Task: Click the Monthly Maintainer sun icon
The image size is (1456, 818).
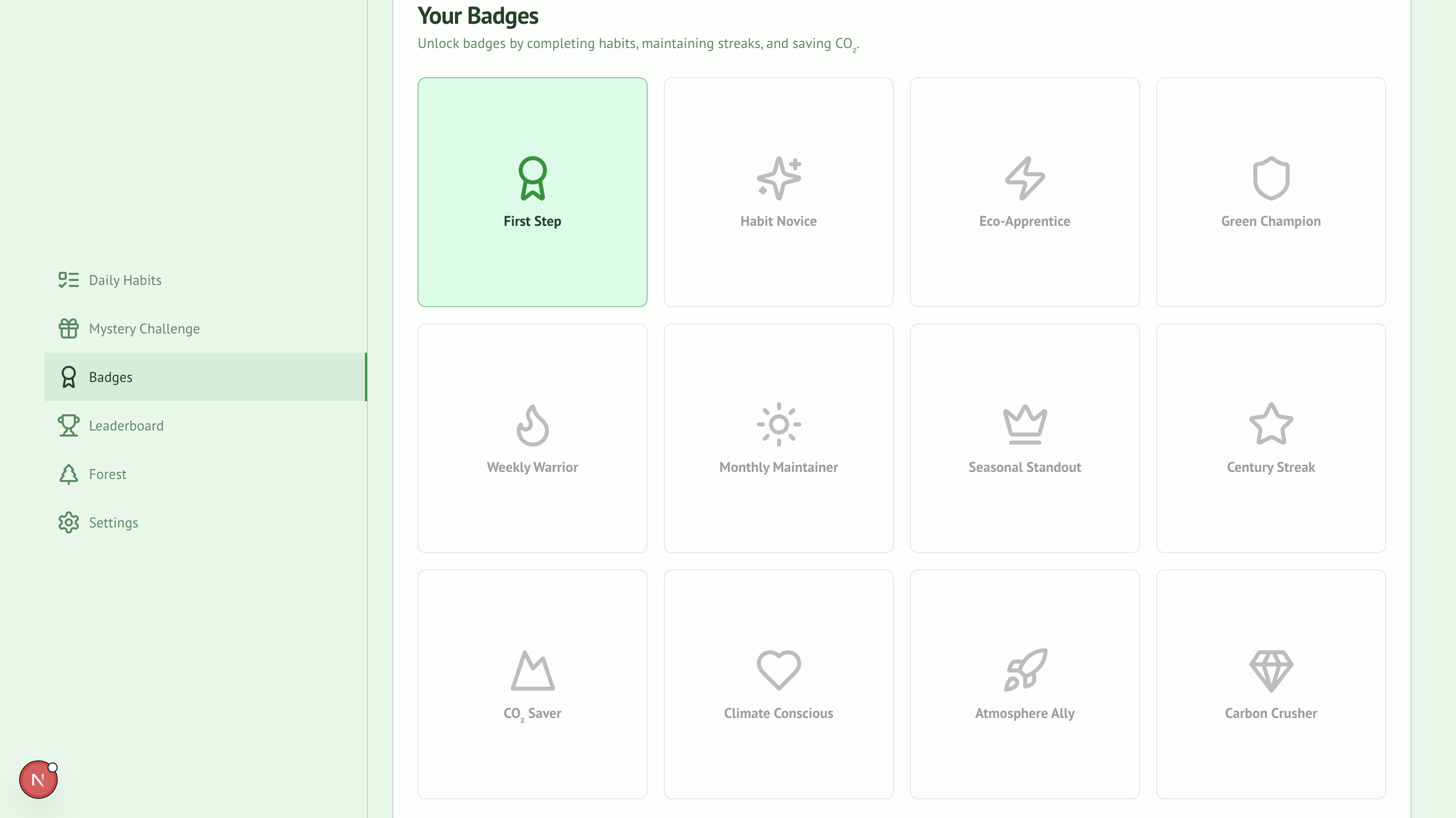Action: [x=779, y=424]
